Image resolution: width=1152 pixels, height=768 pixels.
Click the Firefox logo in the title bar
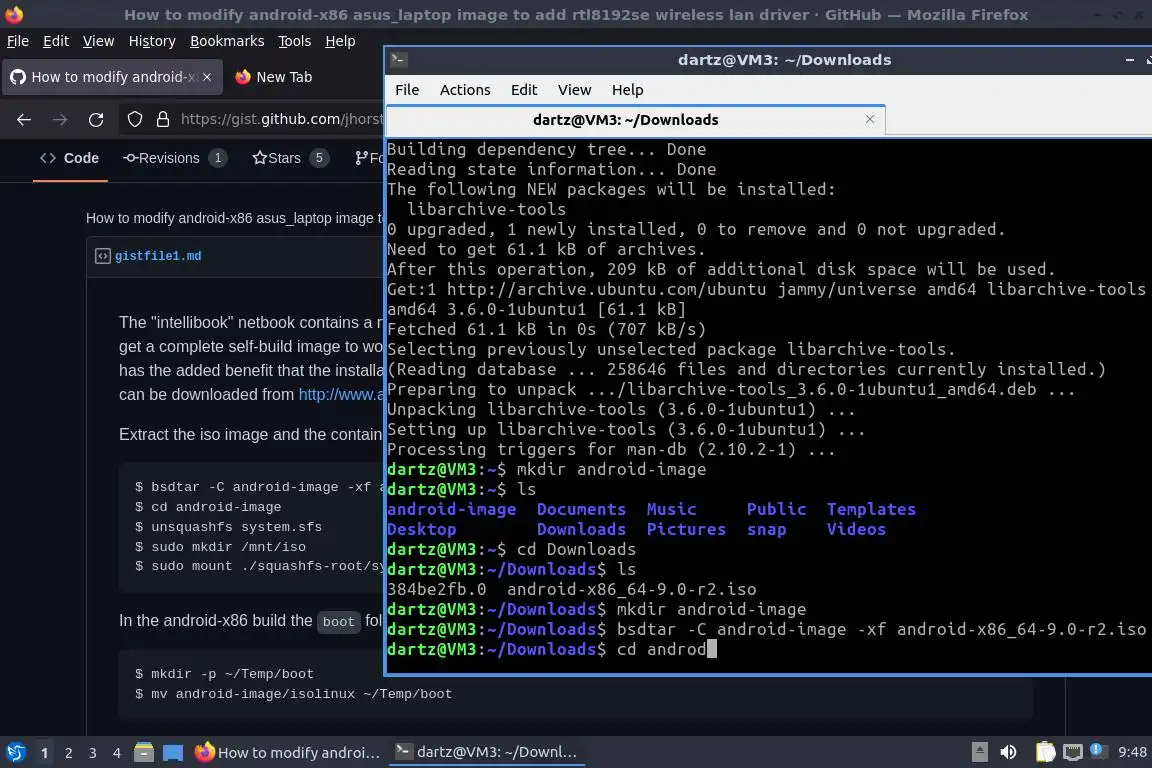[x=14, y=14]
